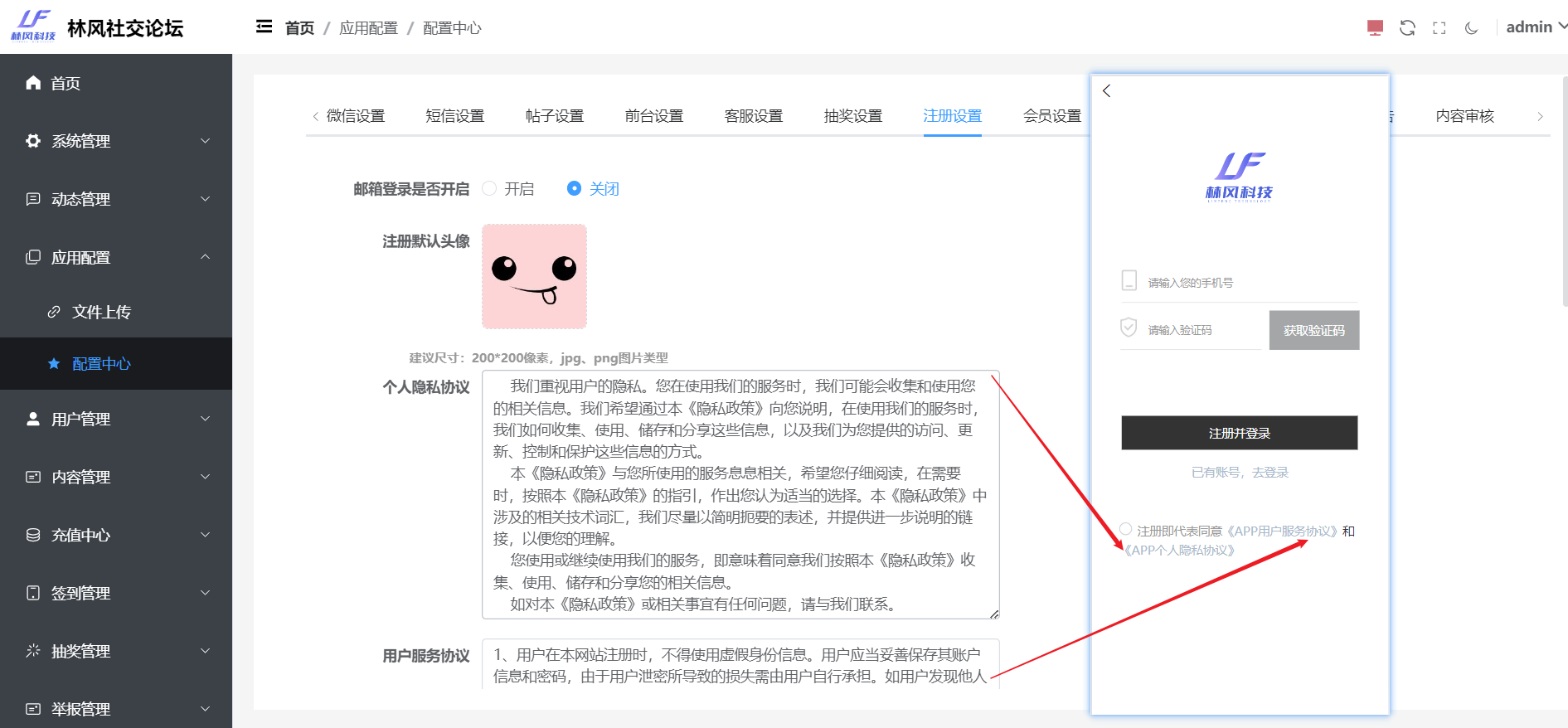
Task: Click the refresh icon in top bar
Action: coord(1407,27)
